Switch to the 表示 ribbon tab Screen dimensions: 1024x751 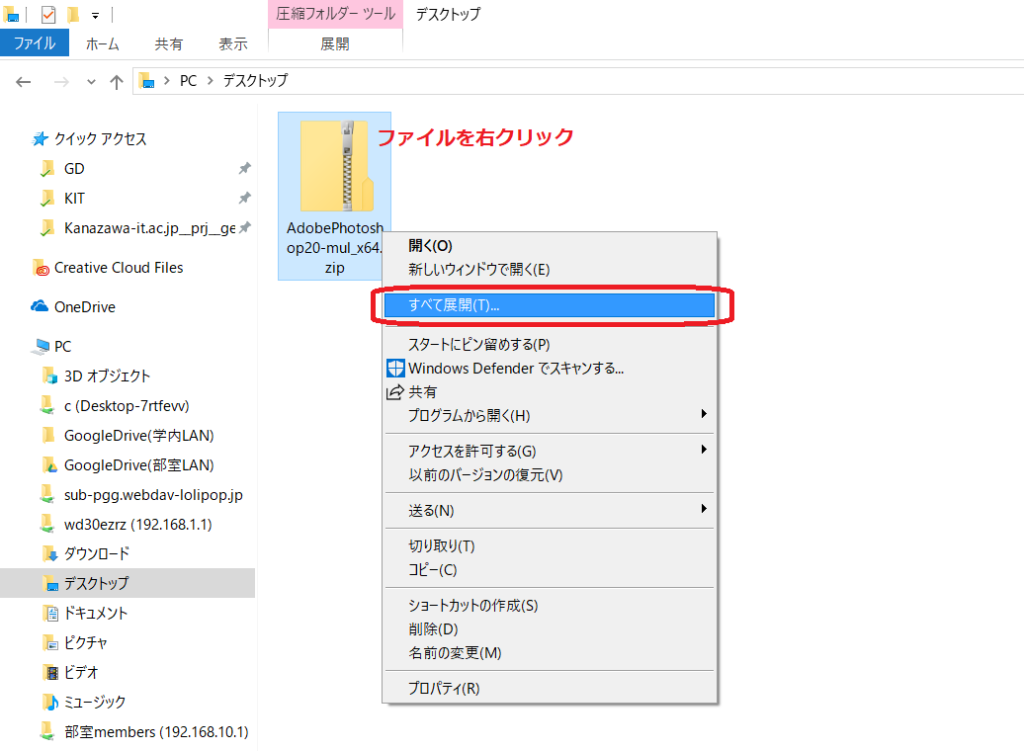point(233,44)
